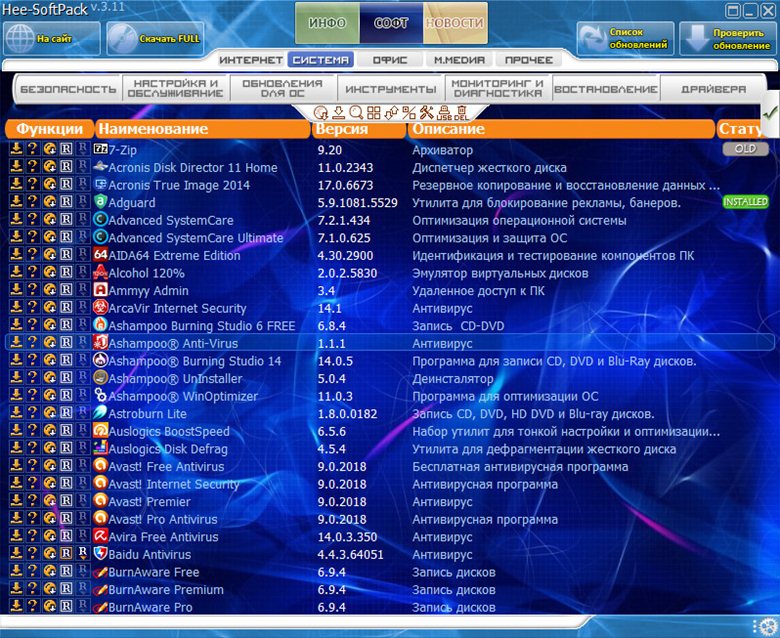Open the ДРАЙВЕРА subcategory
780x638 pixels.
pyautogui.click(x=713, y=89)
